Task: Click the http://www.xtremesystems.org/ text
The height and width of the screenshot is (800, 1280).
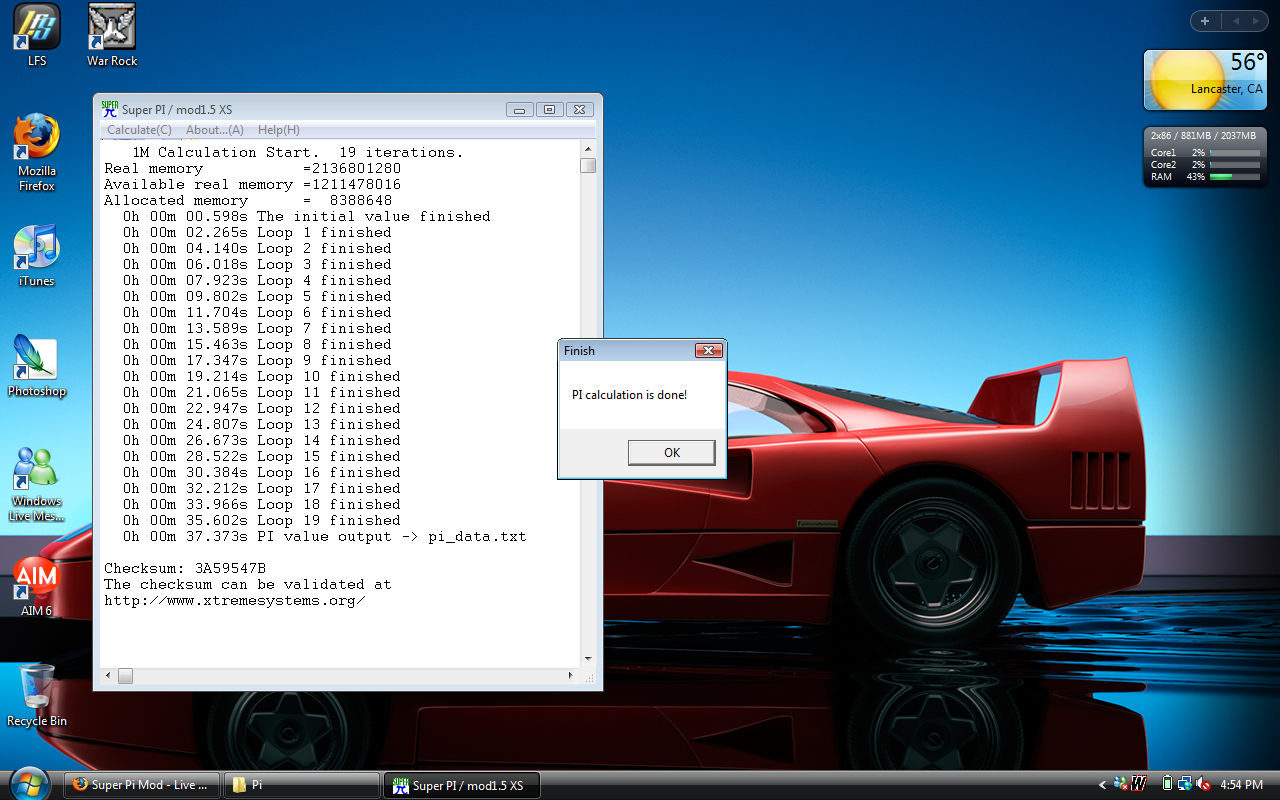Action: (234, 600)
